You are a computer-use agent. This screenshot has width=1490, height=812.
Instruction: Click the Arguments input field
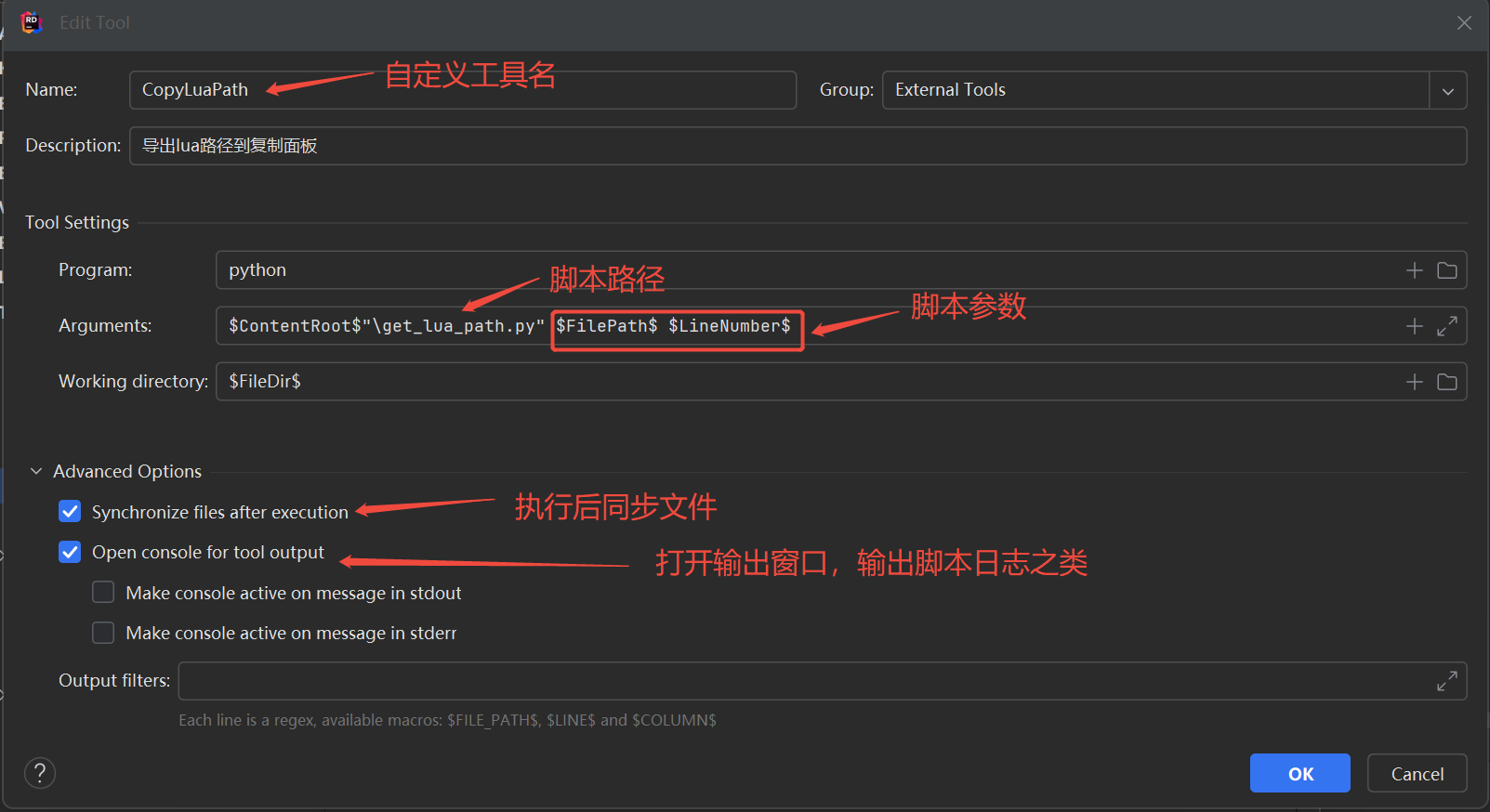point(841,326)
